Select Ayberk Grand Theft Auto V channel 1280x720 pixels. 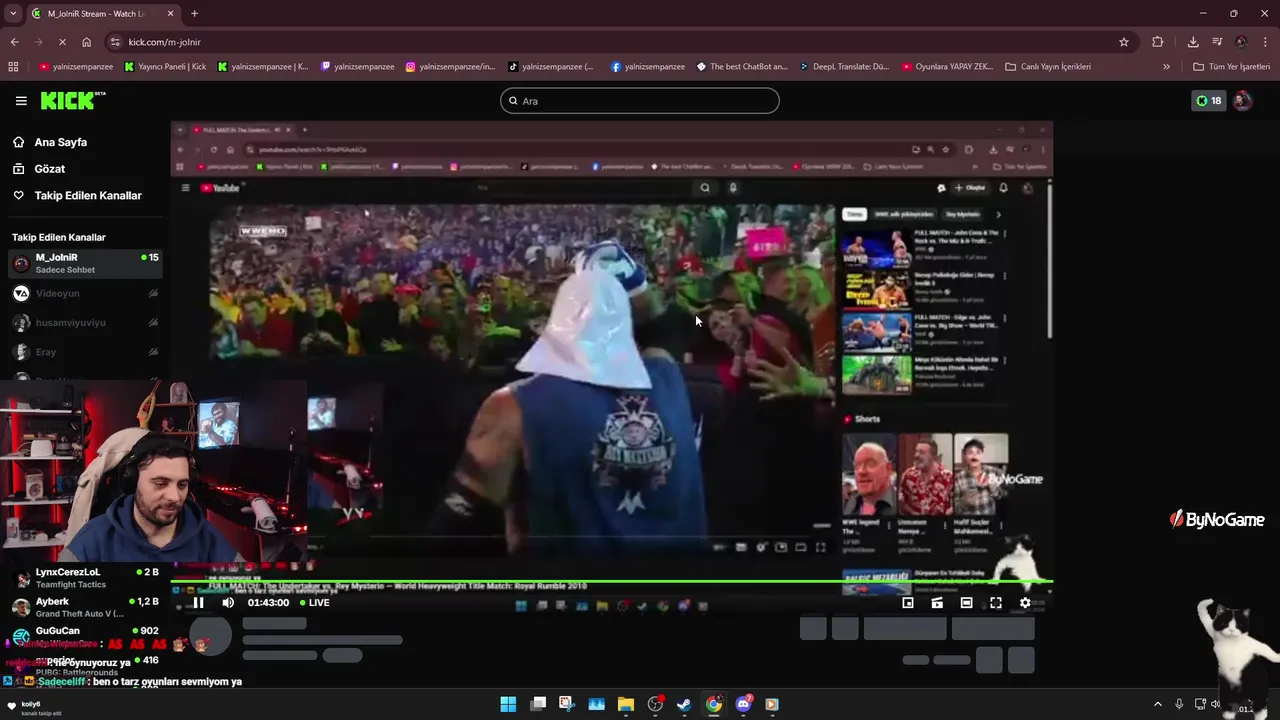pyautogui.click(x=85, y=607)
